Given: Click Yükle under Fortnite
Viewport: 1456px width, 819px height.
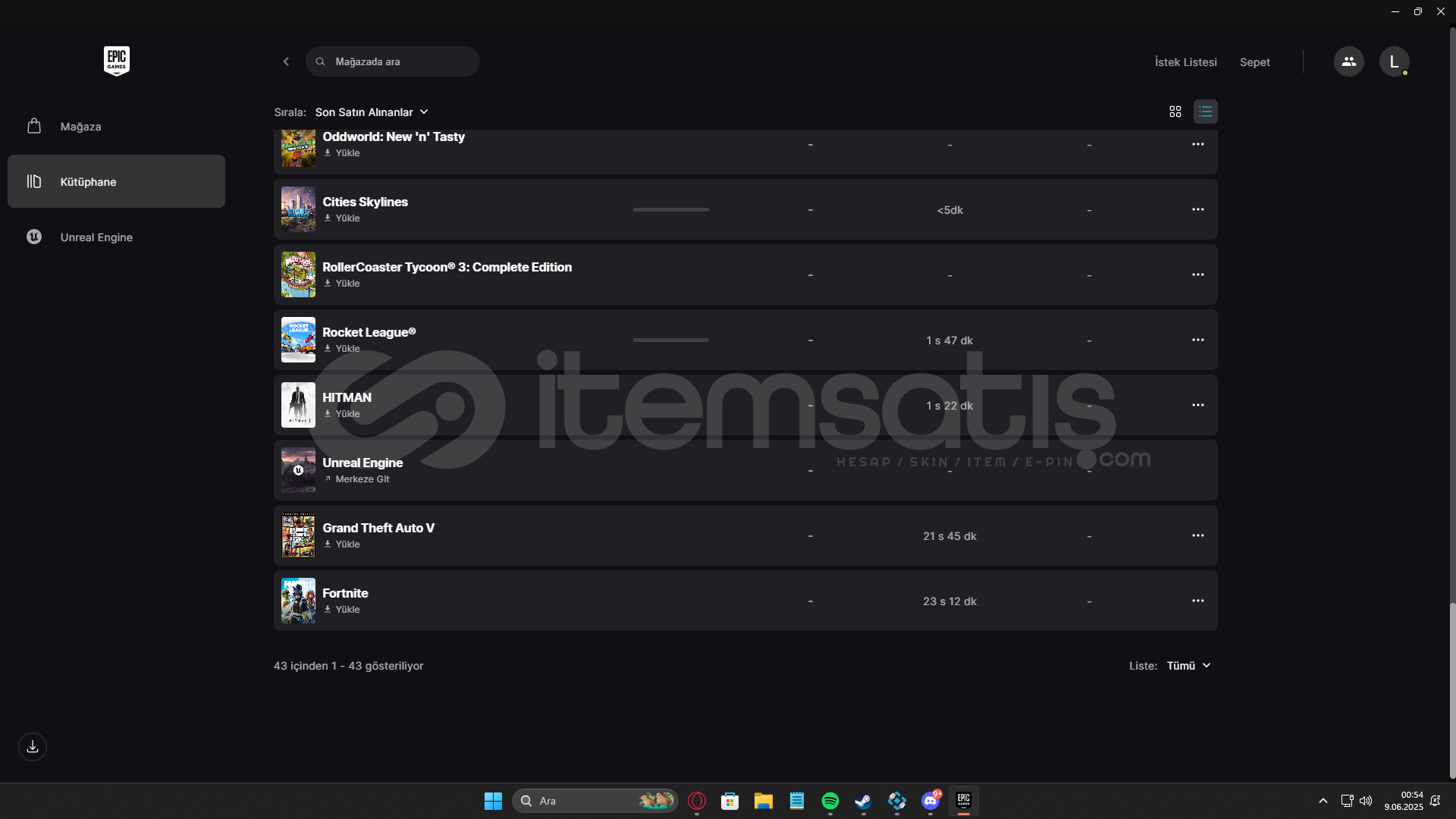Looking at the screenshot, I should (342, 609).
